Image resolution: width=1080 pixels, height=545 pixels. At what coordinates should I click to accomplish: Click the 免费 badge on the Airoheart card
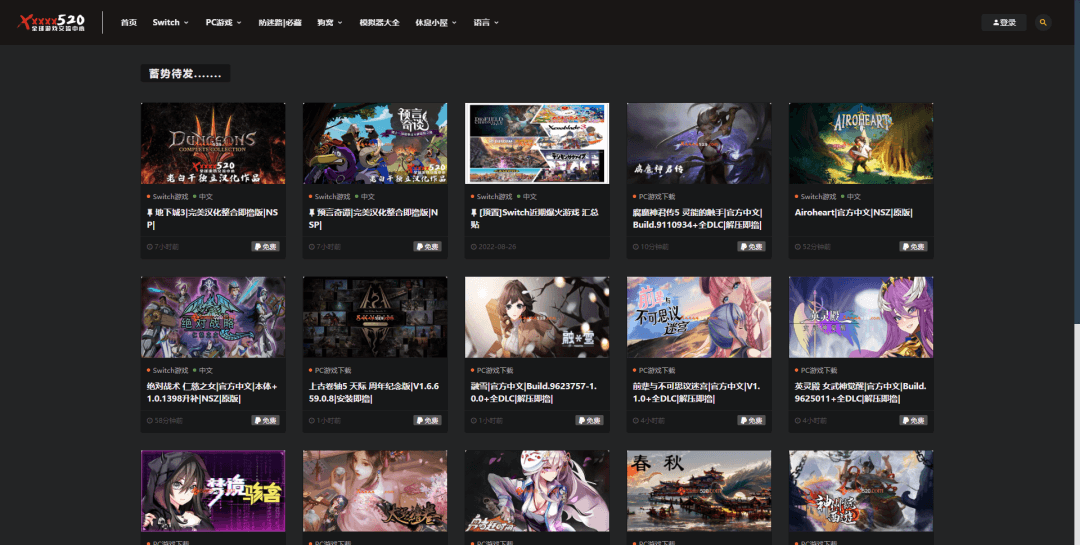click(913, 246)
